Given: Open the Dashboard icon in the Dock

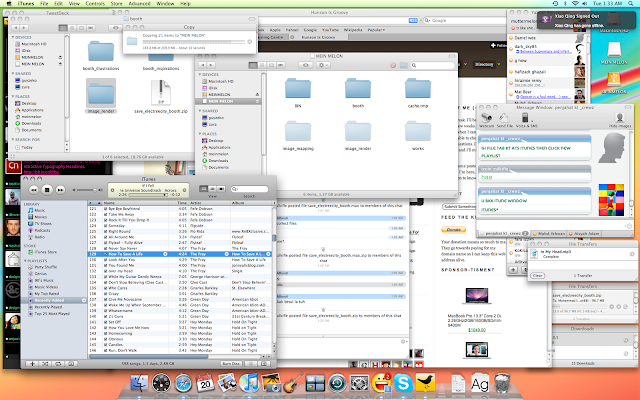Looking at the screenshot, I should coord(161,384).
